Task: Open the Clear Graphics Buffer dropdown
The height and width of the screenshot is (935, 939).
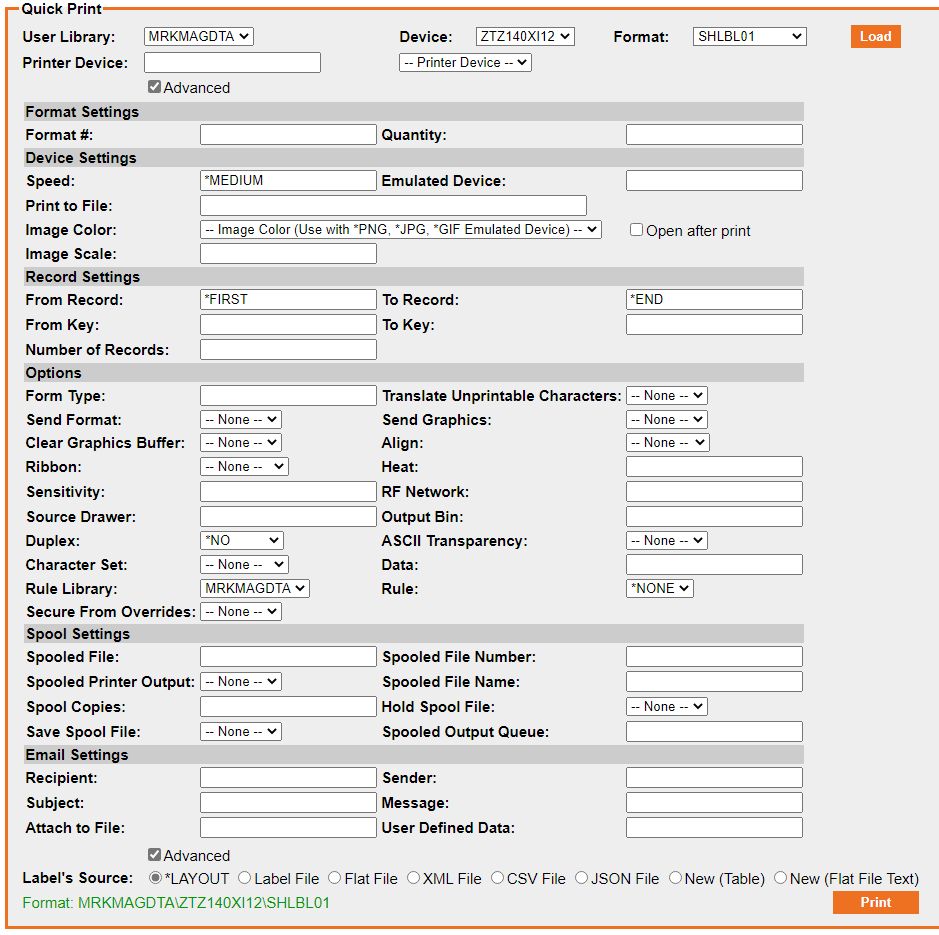Action: (x=241, y=443)
